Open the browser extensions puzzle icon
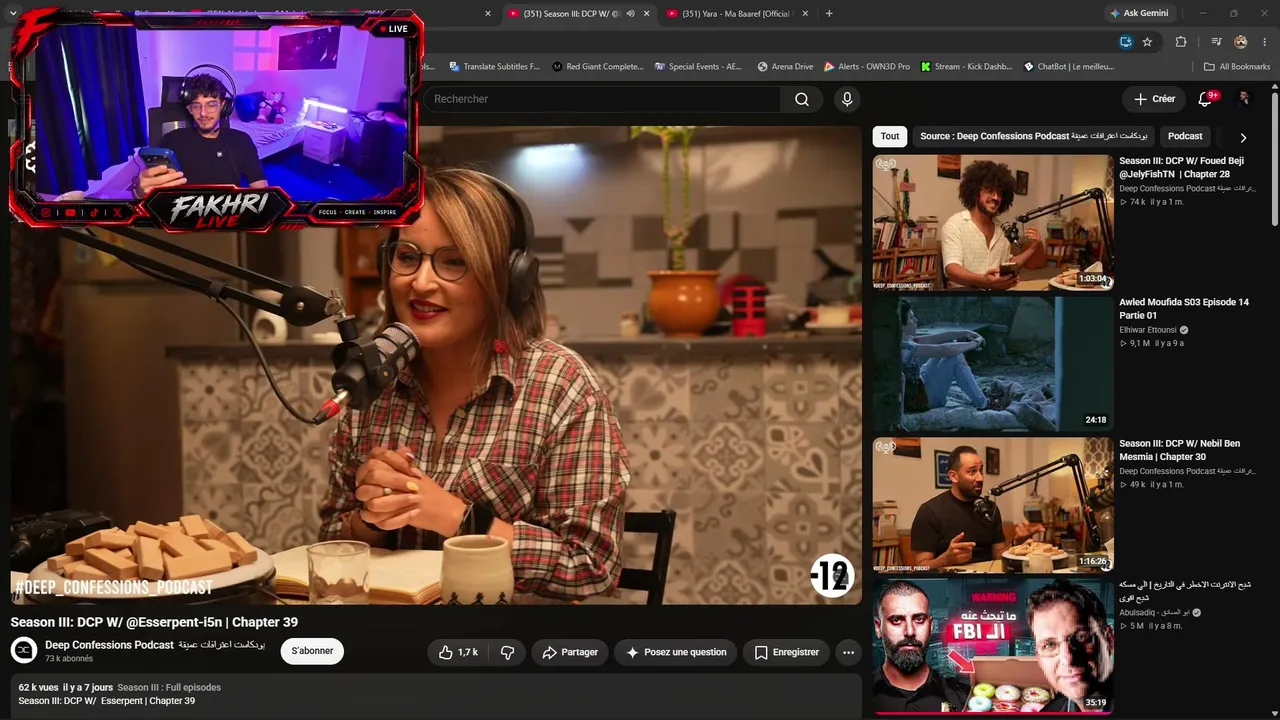 (1181, 42)
